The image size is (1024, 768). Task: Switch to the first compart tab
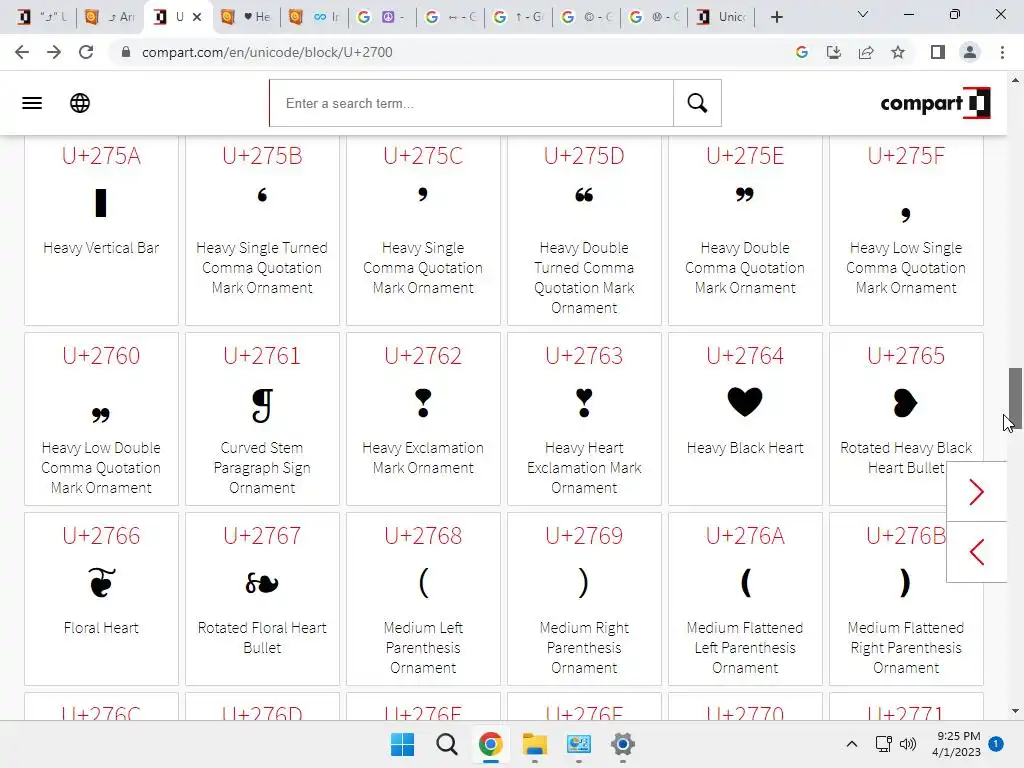42,17
